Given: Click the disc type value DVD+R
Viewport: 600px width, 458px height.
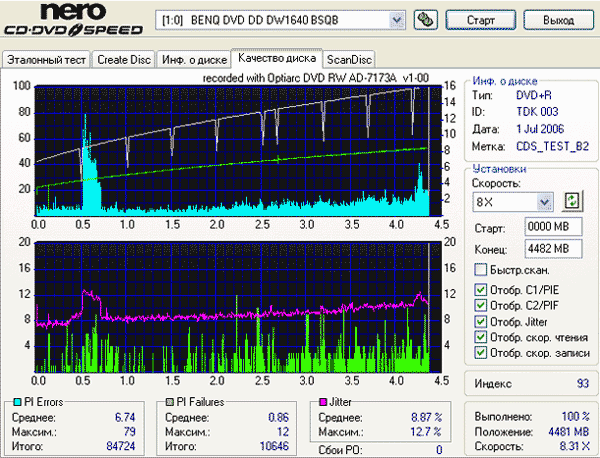Looking at the screenshot, I should (x=533, y=95).
